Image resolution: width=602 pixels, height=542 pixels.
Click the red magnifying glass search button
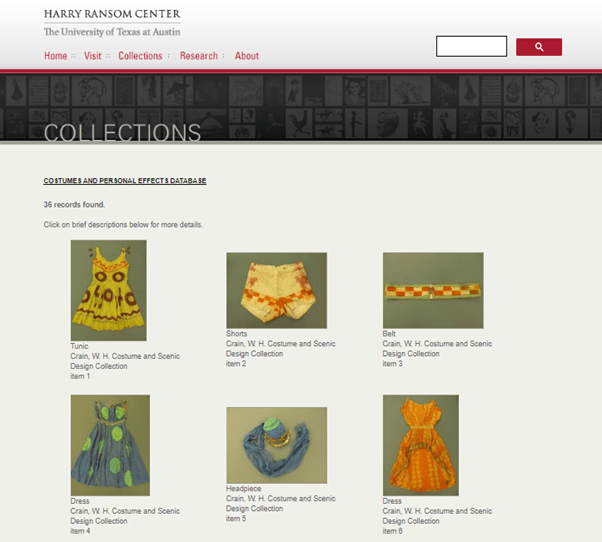click(x=539, y=47)
